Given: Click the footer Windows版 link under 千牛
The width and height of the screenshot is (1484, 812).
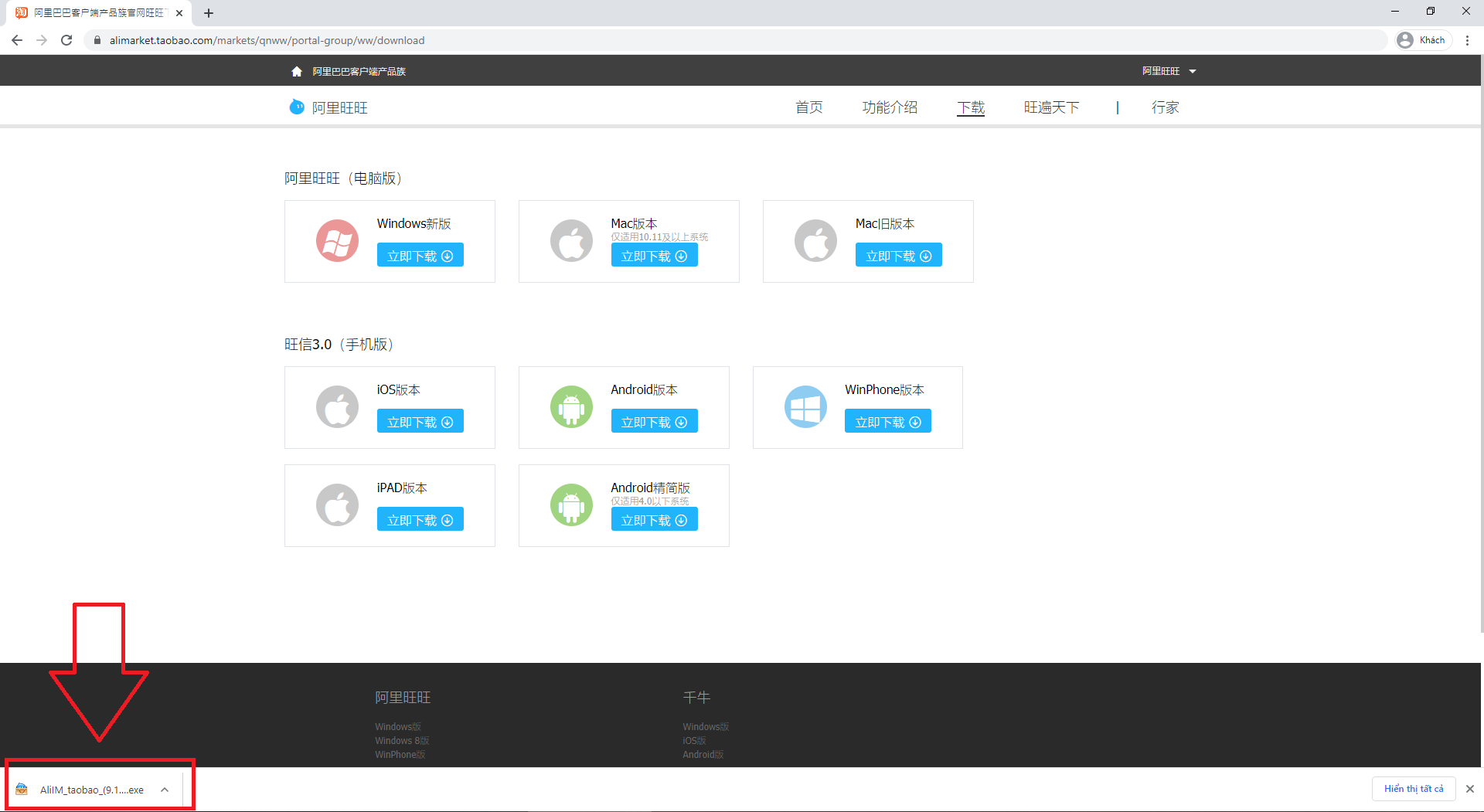Looking at the screenshot, I should click(x=706, y=727).
